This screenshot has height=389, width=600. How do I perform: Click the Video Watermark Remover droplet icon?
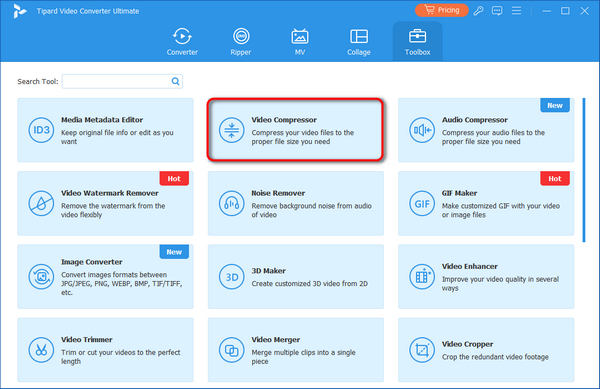(41, 203)
